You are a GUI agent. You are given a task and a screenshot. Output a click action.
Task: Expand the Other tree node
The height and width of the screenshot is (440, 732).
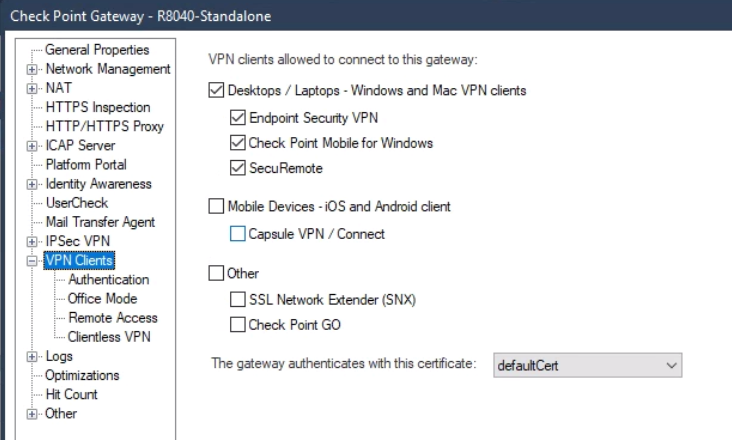(x=32, y=414)
